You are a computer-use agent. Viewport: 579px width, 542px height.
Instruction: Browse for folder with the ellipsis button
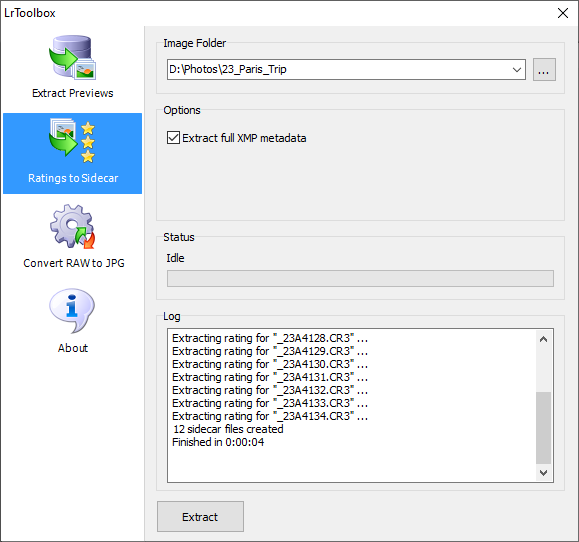point(544,69)
